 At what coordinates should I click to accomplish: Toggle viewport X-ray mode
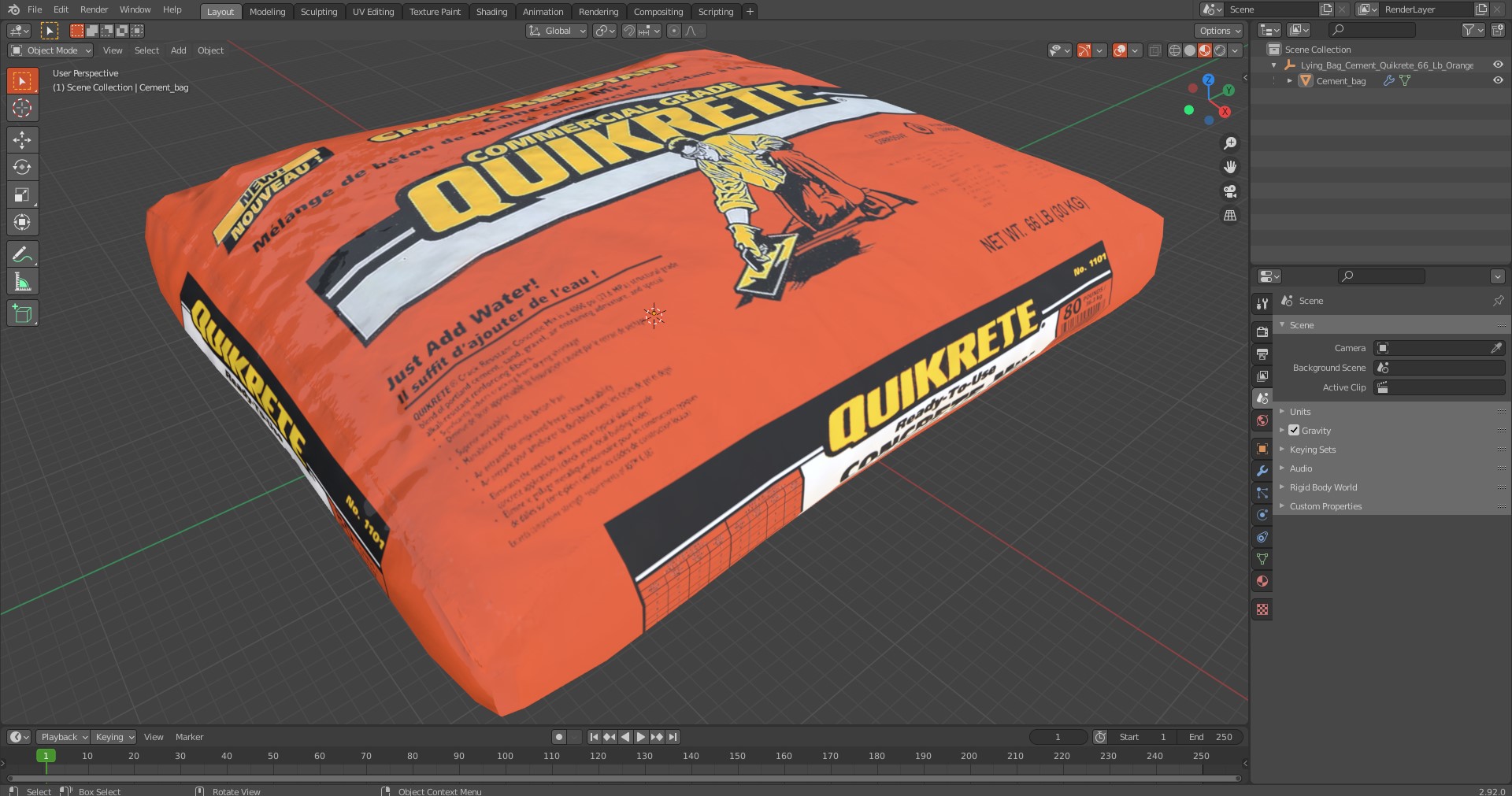pyautogui.click(x=1154, y=50)
